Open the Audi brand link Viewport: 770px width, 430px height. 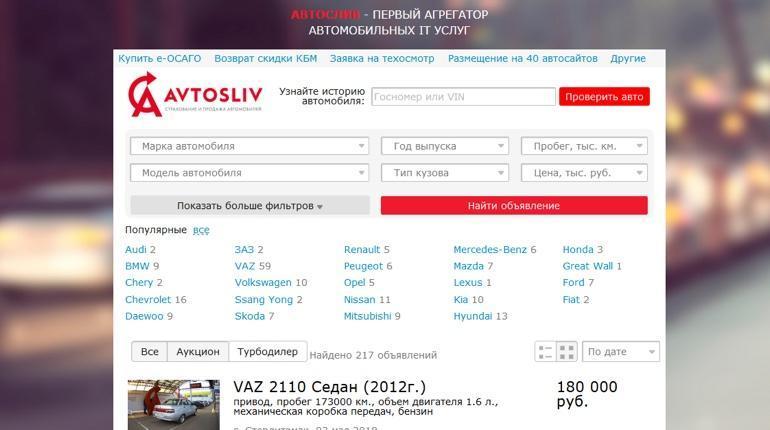click(136, 249)
